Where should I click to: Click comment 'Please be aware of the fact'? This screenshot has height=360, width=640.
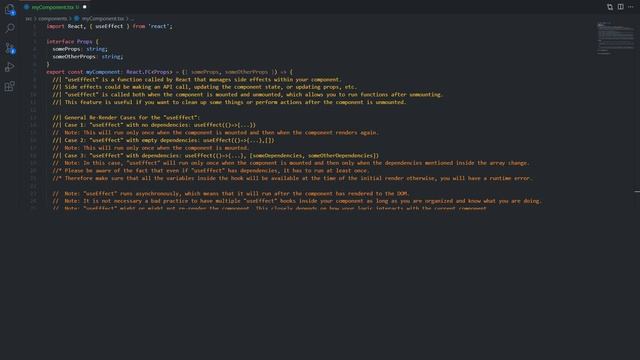[x=211, y=171]
